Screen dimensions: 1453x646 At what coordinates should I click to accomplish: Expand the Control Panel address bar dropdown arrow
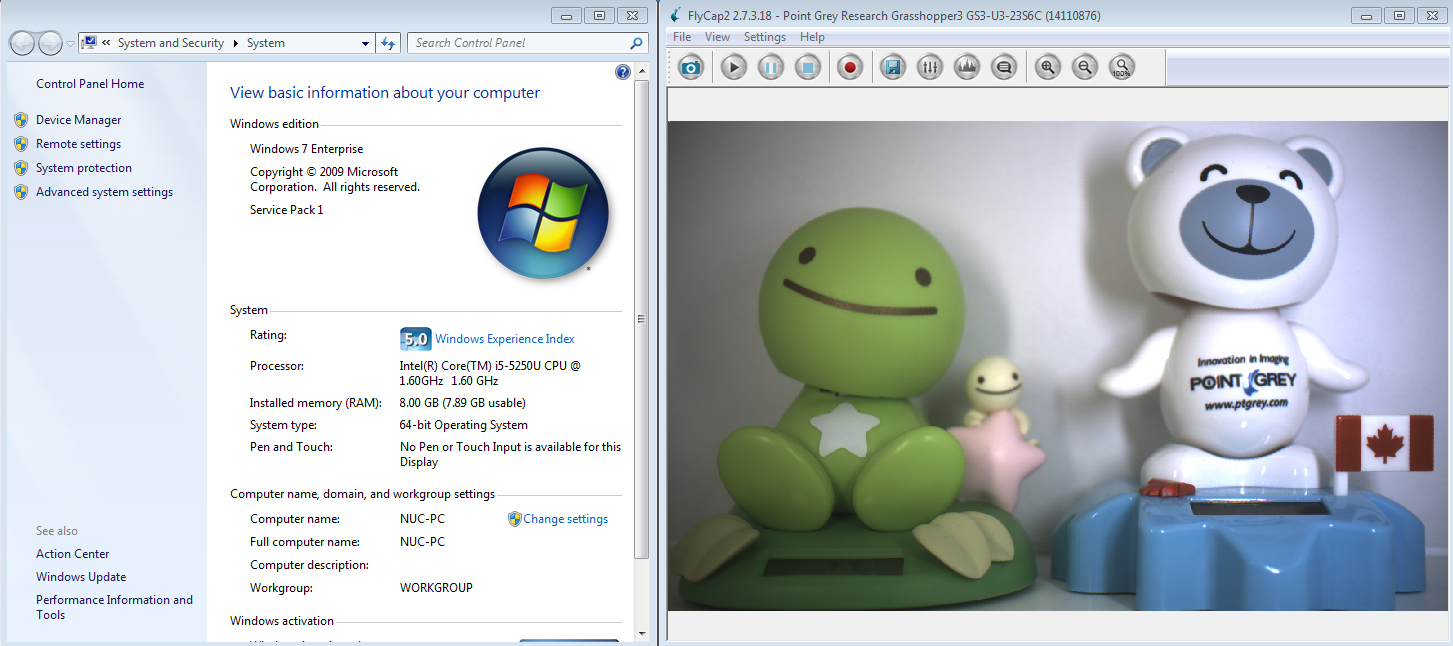pyautogui.click(x=365, y=43)
